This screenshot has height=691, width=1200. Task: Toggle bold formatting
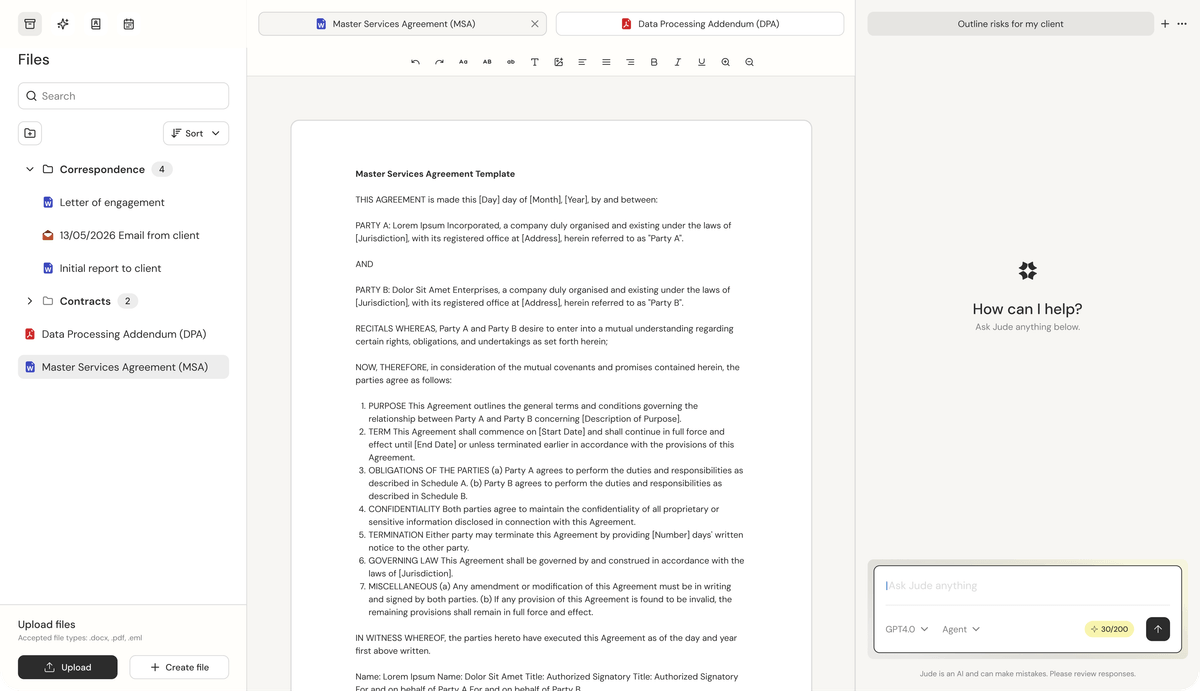(654, 62)
